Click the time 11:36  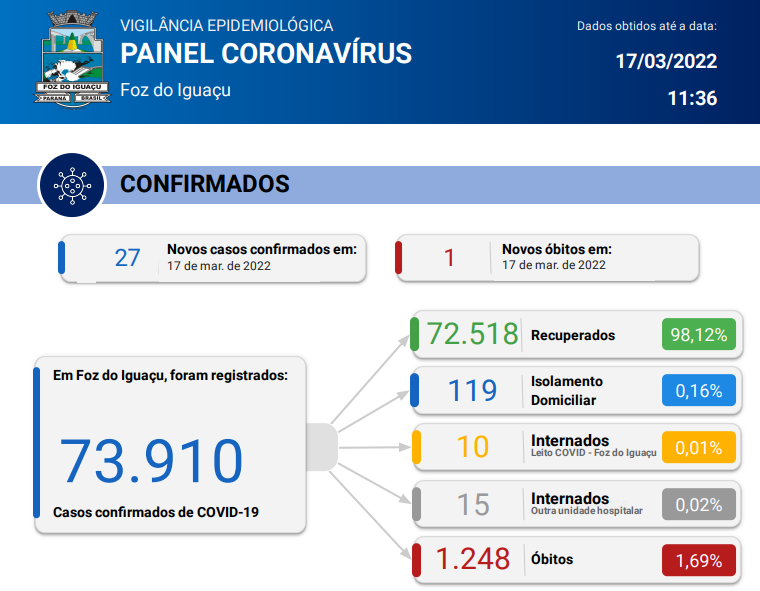pyautogui.click(x=692, y=98)
